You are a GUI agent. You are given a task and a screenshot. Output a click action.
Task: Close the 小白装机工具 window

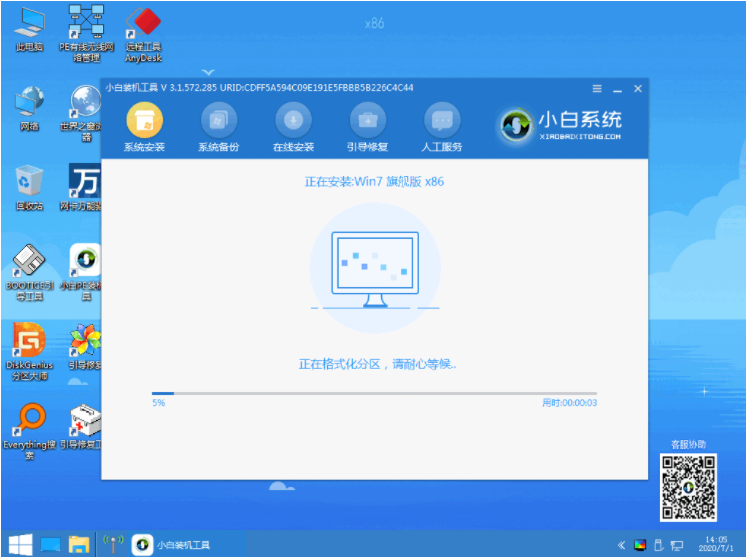638,88
